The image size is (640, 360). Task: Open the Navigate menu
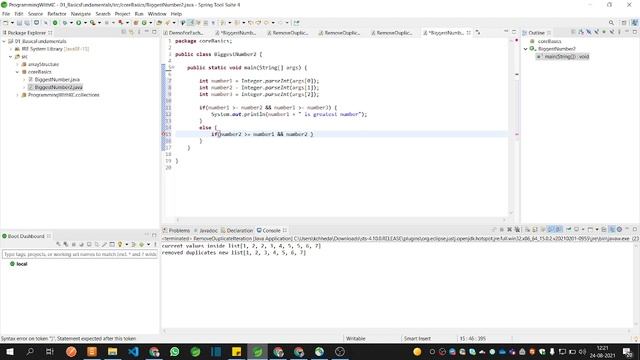pyautogui.click(x=81, y=13)
